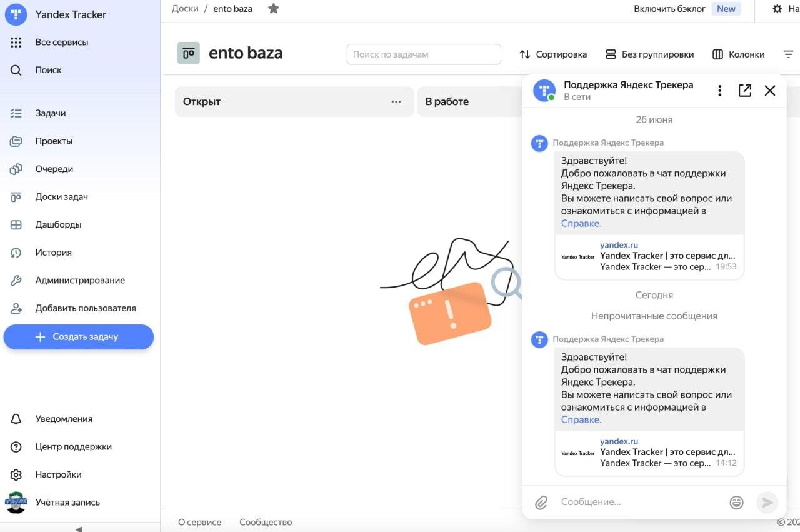Image resolution: width=800 pixels, height=532 pixels.
Task: Open support chat in a new window
Action: [x=745, y=91]
